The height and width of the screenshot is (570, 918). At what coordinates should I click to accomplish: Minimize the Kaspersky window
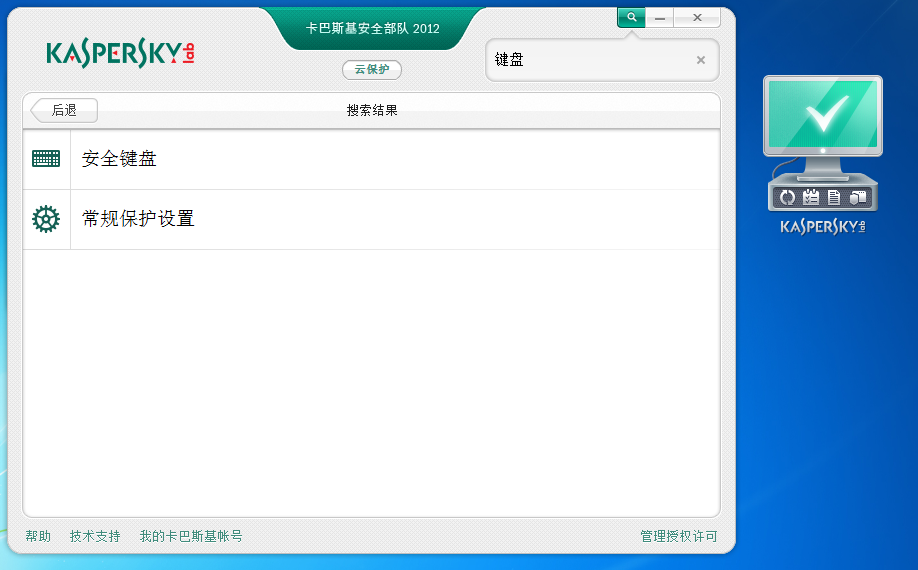[660, 18]
